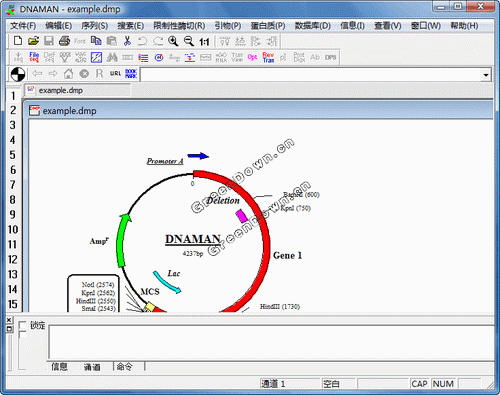The width and height of the screenshot is (500, 395).
Task: Open the 限制性酶切(R) menu
Action: pos(179,26)
